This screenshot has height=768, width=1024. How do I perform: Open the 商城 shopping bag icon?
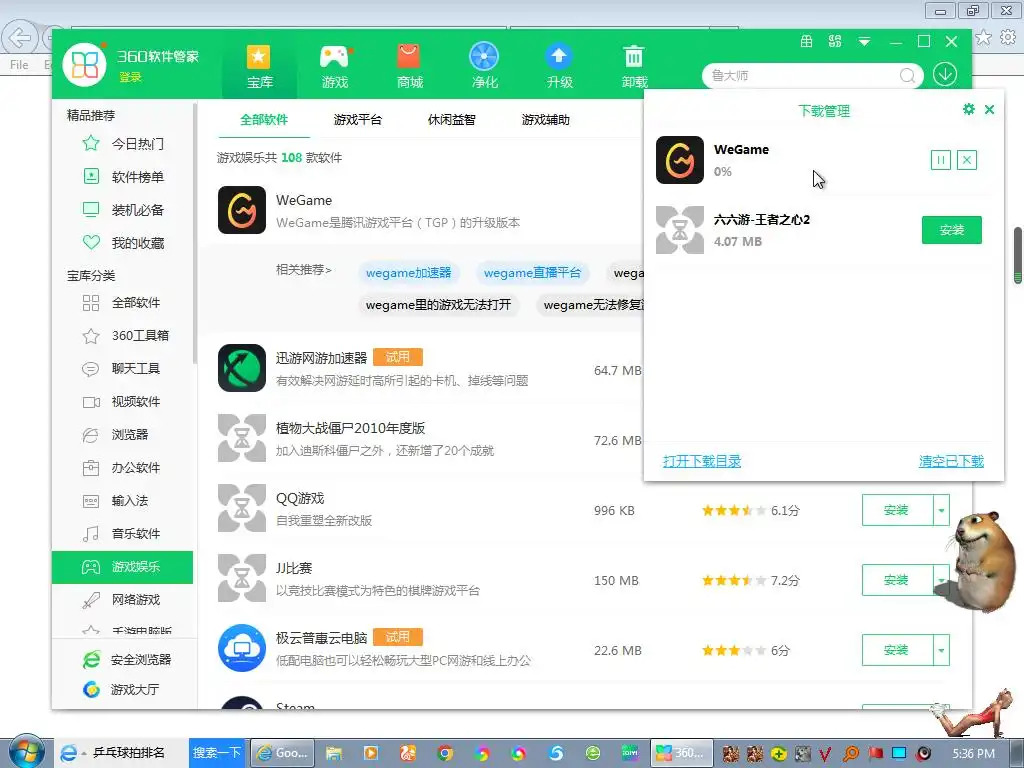pyautogui.click(x=409, y=67)
